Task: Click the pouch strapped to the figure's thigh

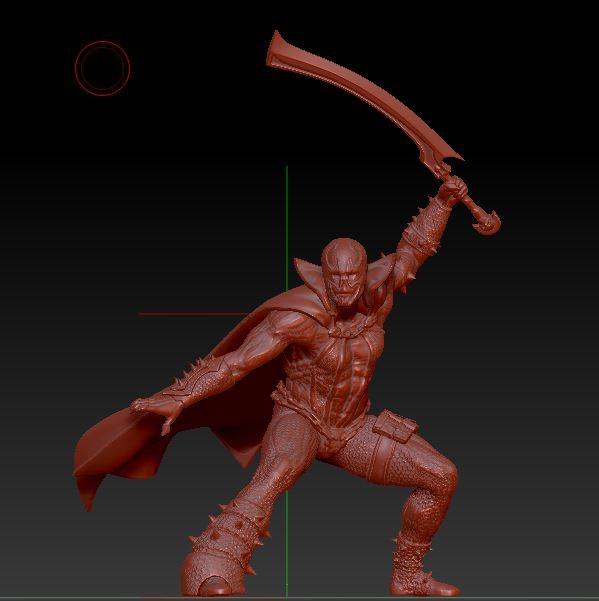Action: 395,426
